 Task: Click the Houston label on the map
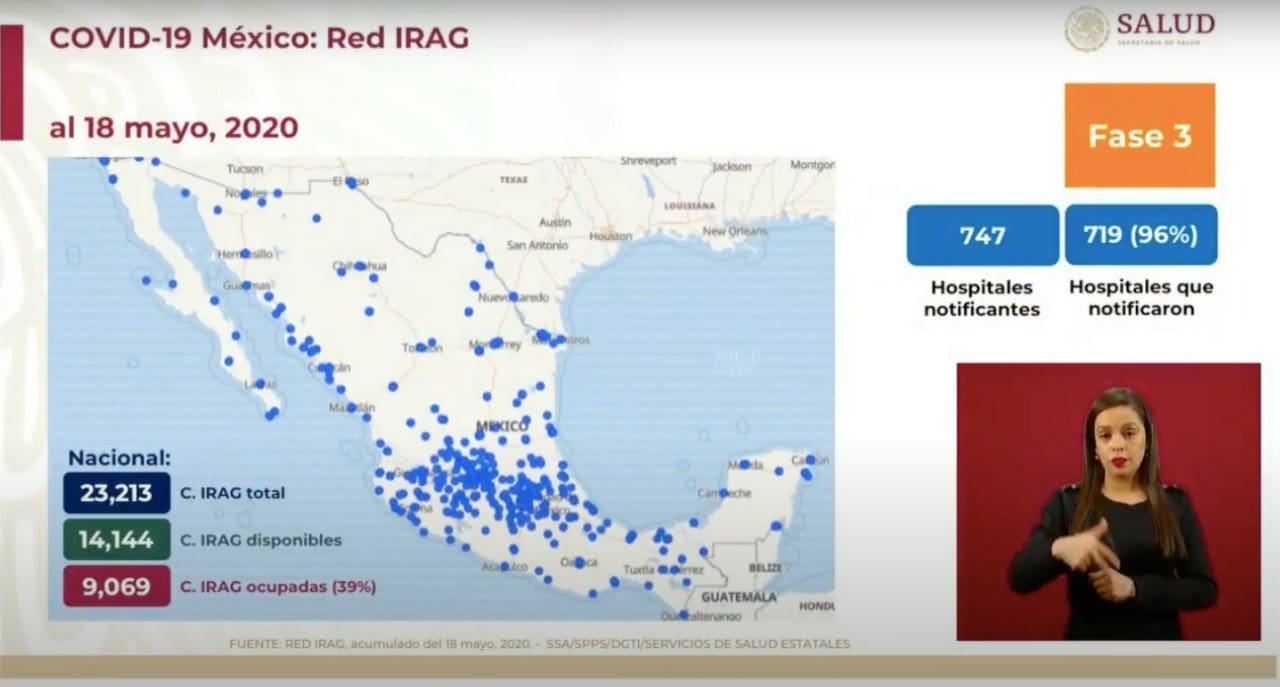pyautogui.click(x=610, y=237)
